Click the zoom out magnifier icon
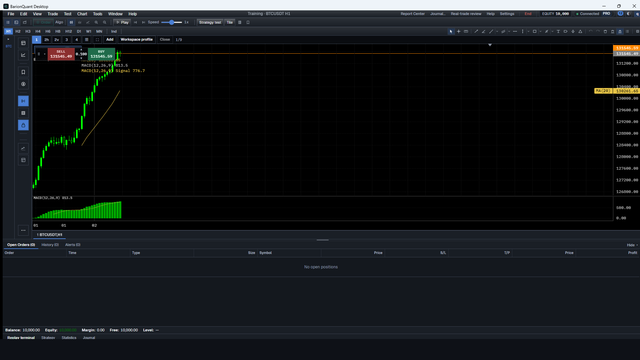The image size is (640, 360). (x=105, y=22)
